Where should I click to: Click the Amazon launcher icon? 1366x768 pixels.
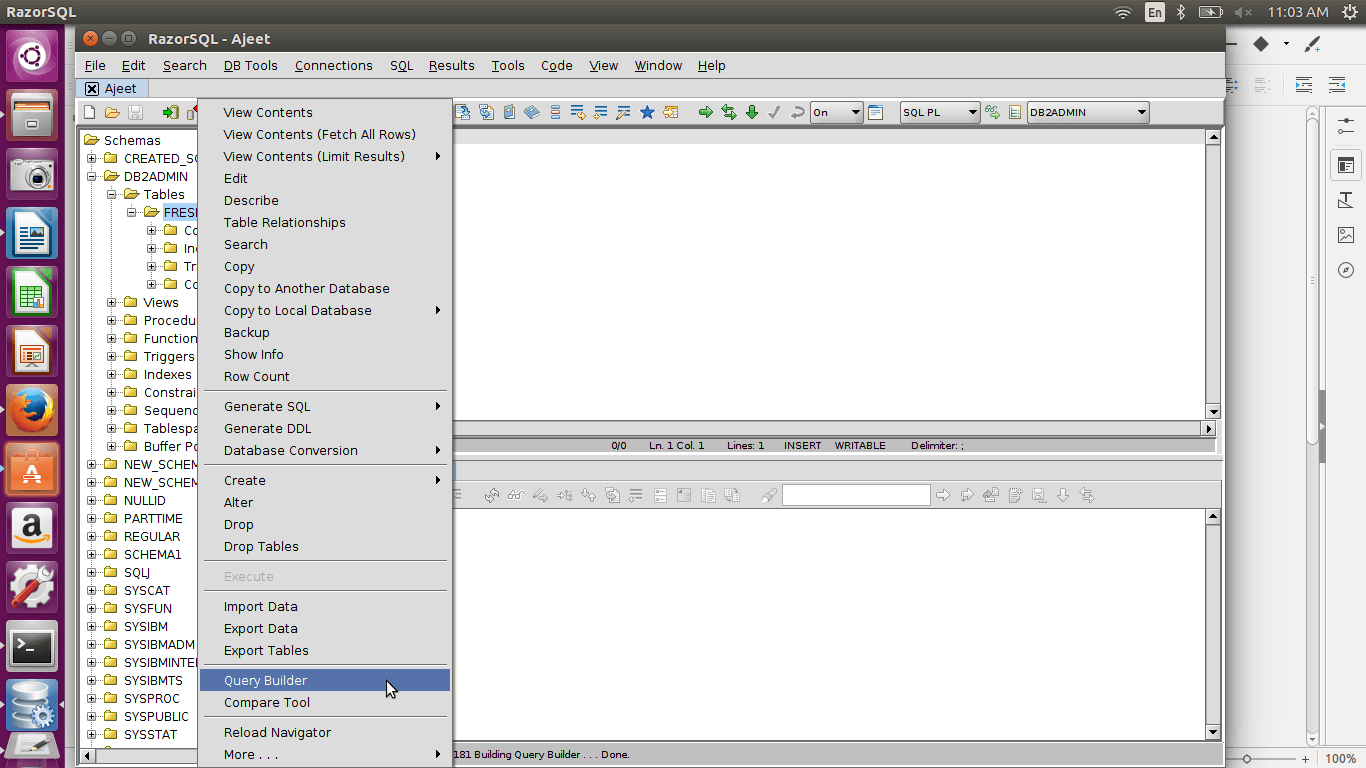pyautogui.click(x=32, y=528)
